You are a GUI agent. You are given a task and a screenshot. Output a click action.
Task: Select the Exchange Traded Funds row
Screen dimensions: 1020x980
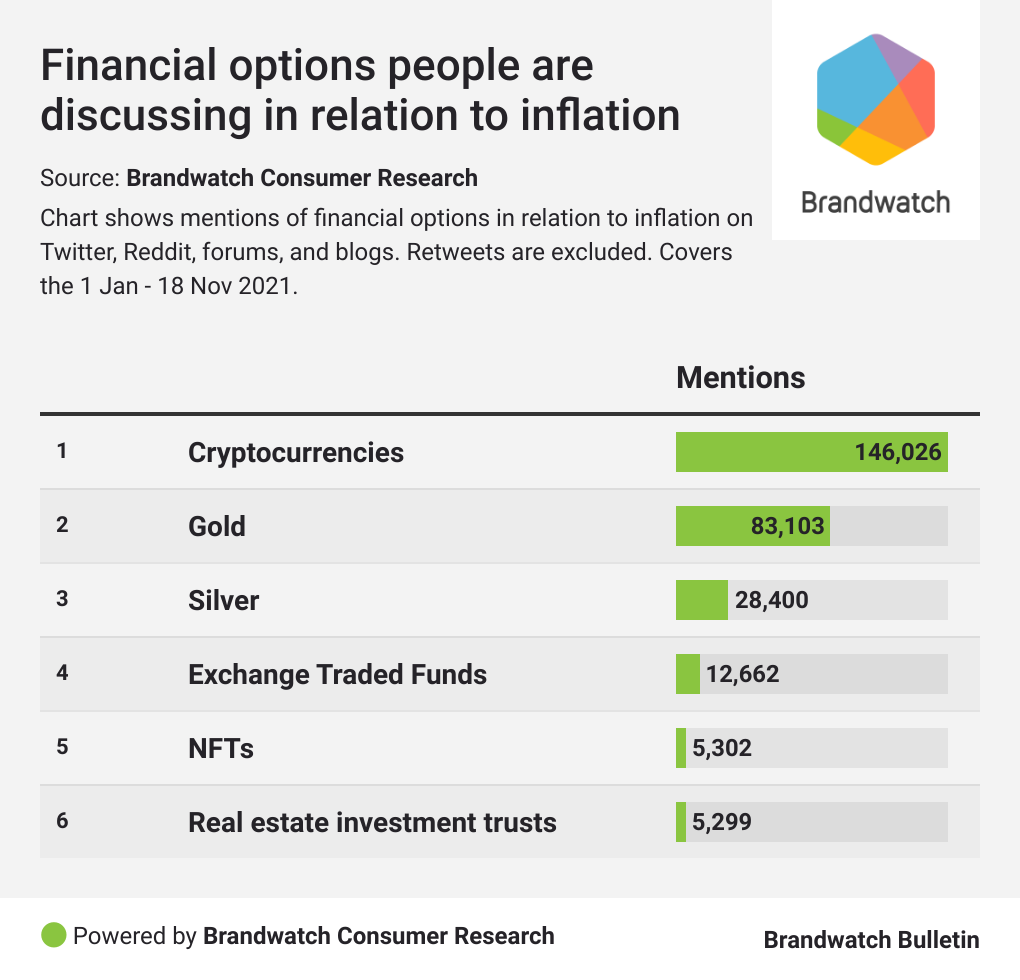[337, 674]
